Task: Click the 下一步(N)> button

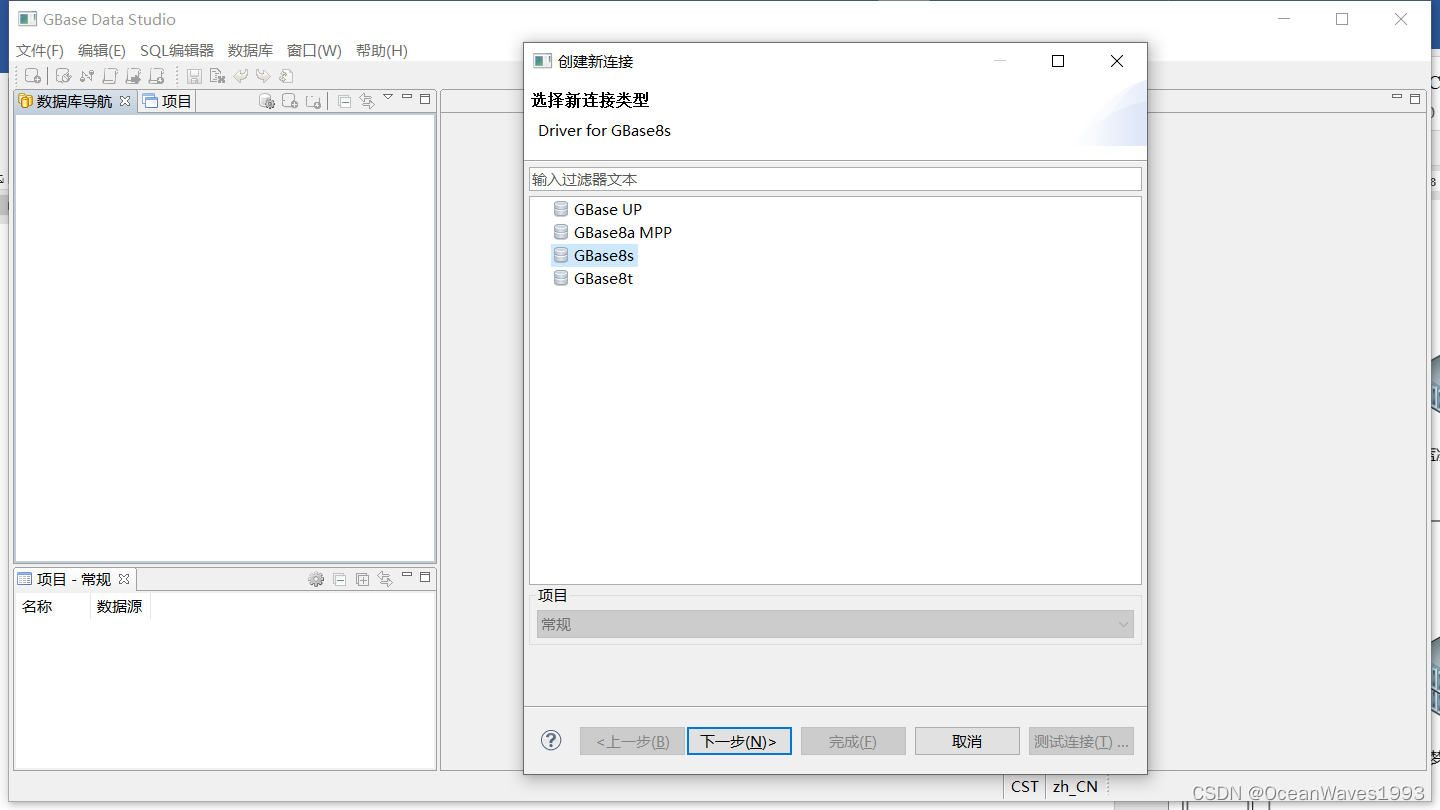Action: tap(739, 741)
